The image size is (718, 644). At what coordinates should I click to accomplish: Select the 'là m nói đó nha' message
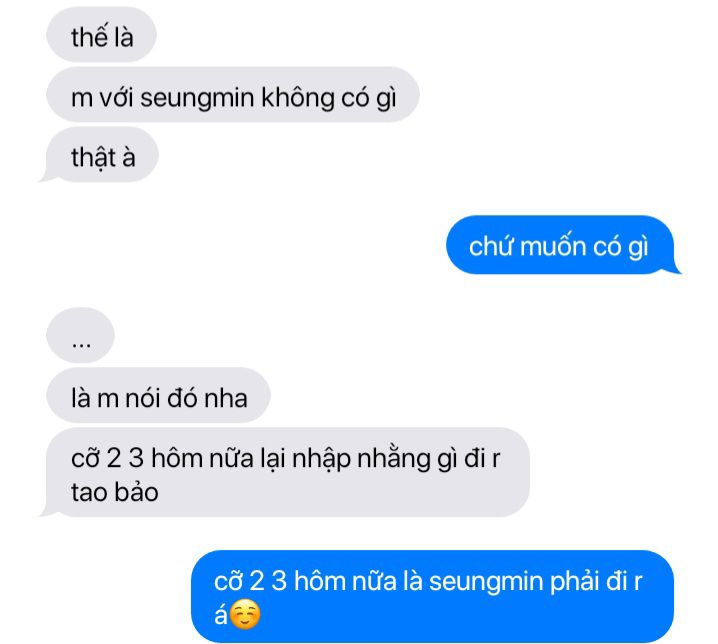[x=158, y=395]
